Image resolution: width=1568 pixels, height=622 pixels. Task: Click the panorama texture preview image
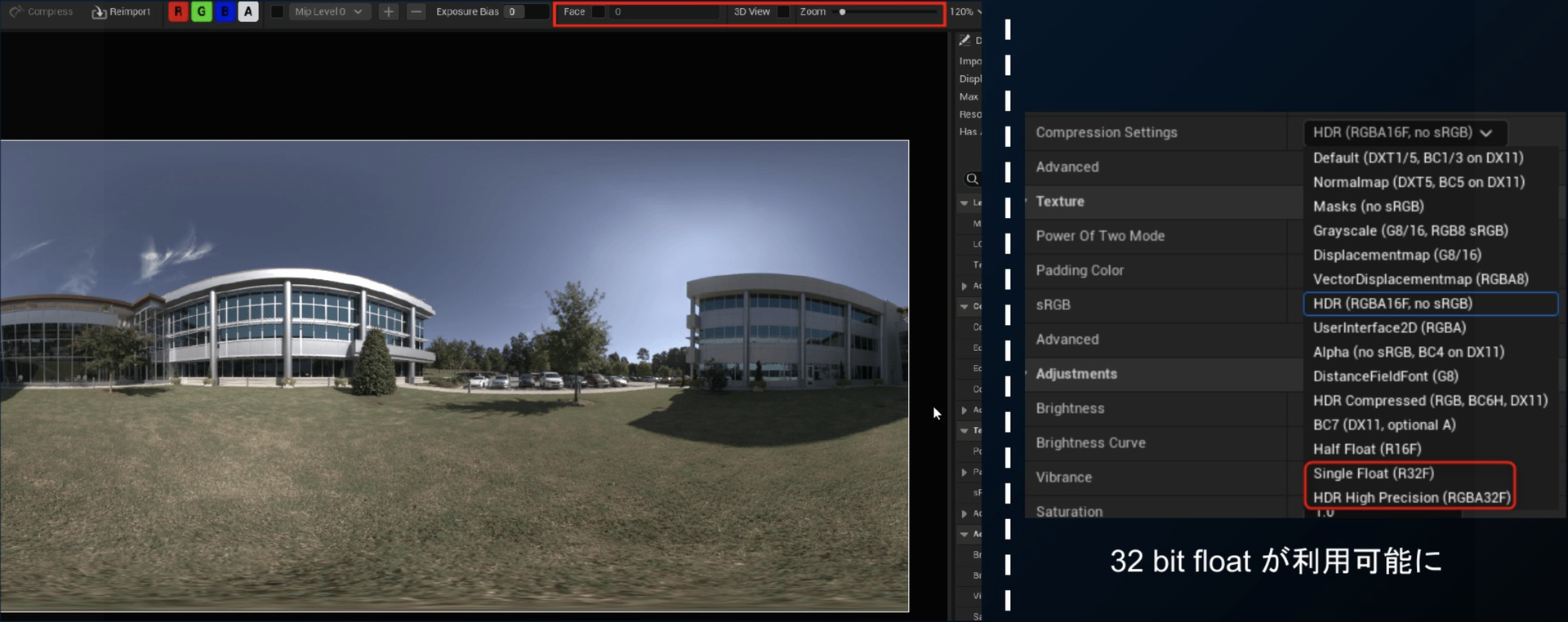click(455, 375)
